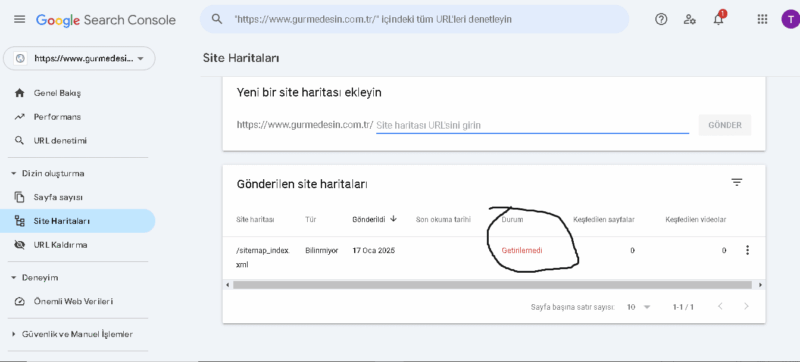This screenshot has height=362, width=800.
Task: Select Site Haritaları in the sidebar
Action: point(78,221)
